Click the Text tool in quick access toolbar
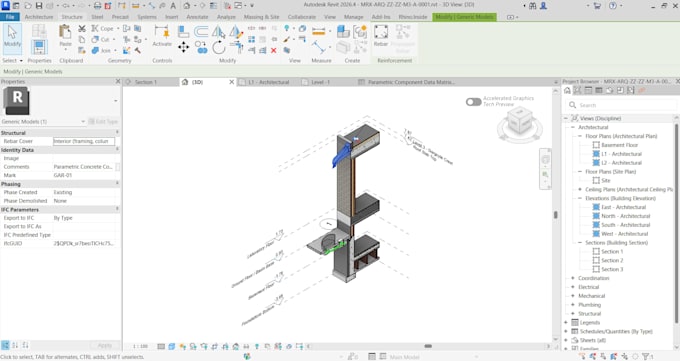680x361 pixels. (173, 6)
